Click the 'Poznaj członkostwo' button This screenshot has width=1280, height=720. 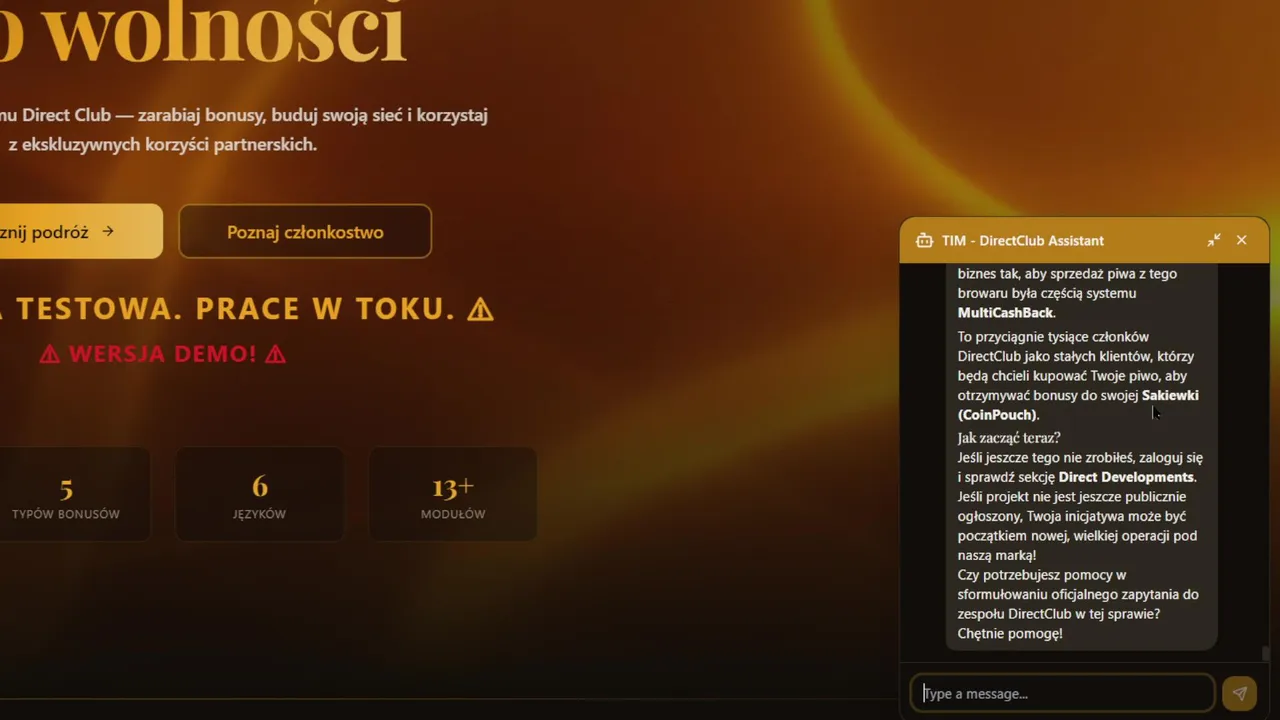305,232
